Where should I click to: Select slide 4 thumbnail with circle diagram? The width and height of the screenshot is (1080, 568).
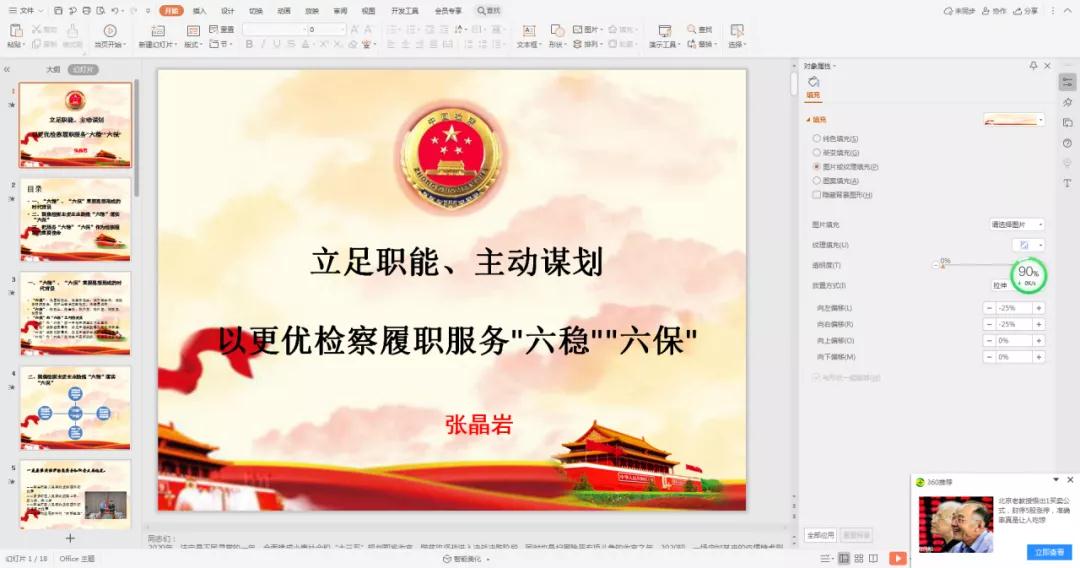coord(75,408)
